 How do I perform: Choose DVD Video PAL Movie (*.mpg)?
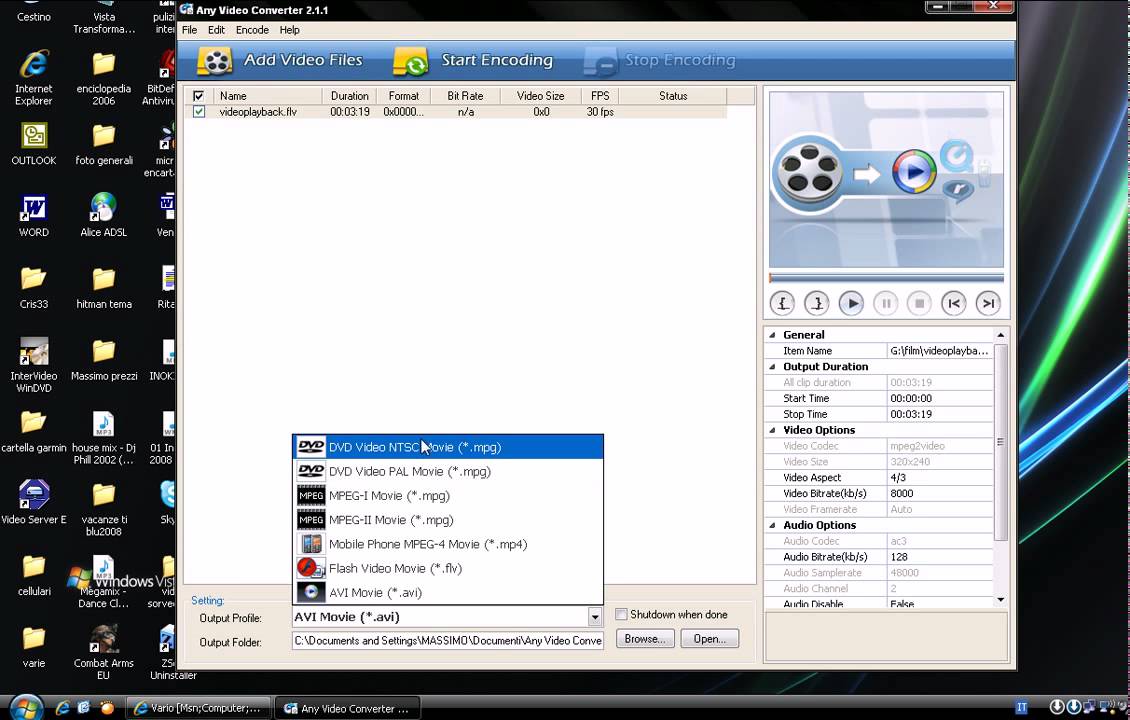pos(448,471)
